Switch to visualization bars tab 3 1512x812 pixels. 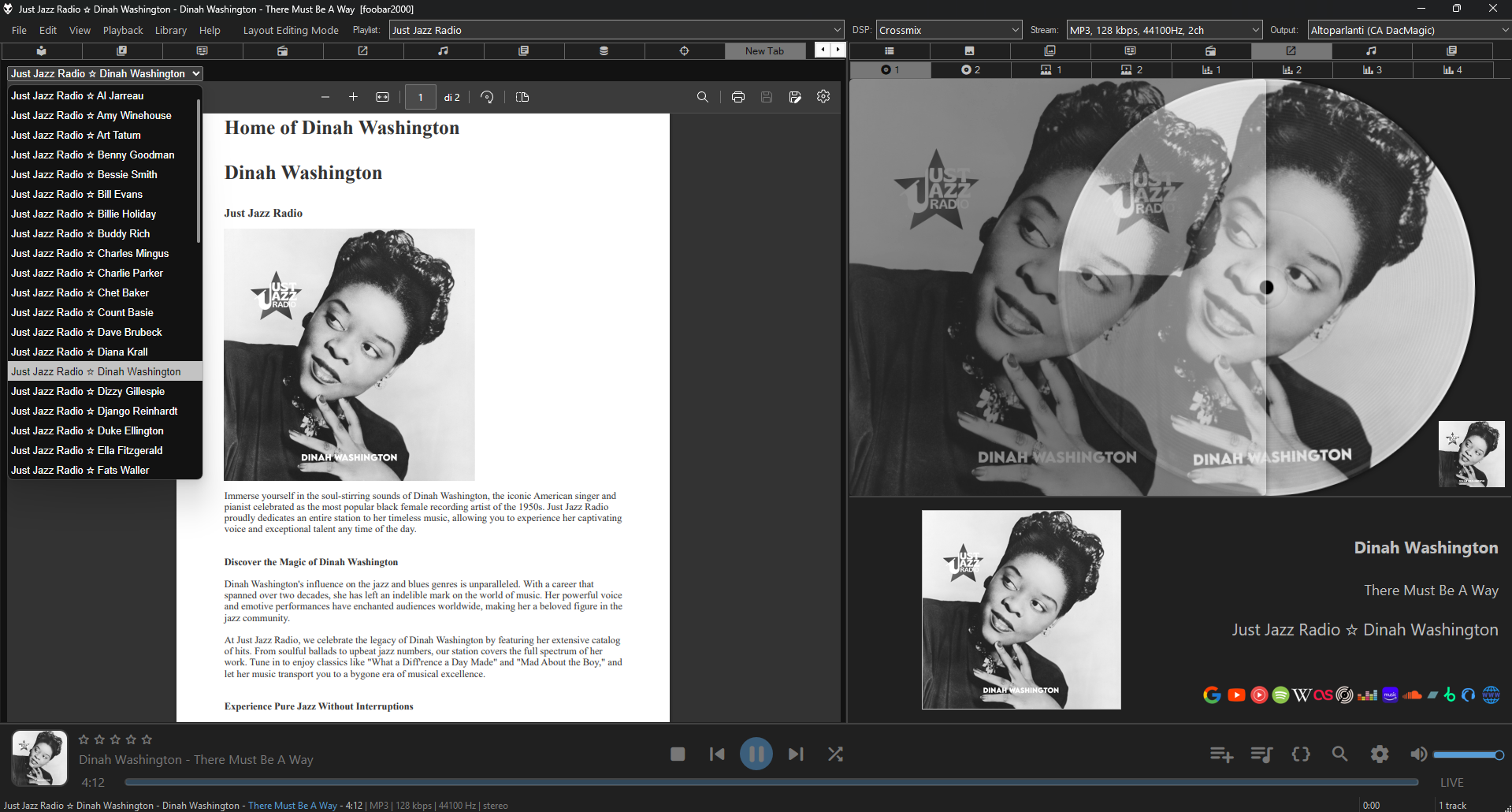click(1373, 69)
